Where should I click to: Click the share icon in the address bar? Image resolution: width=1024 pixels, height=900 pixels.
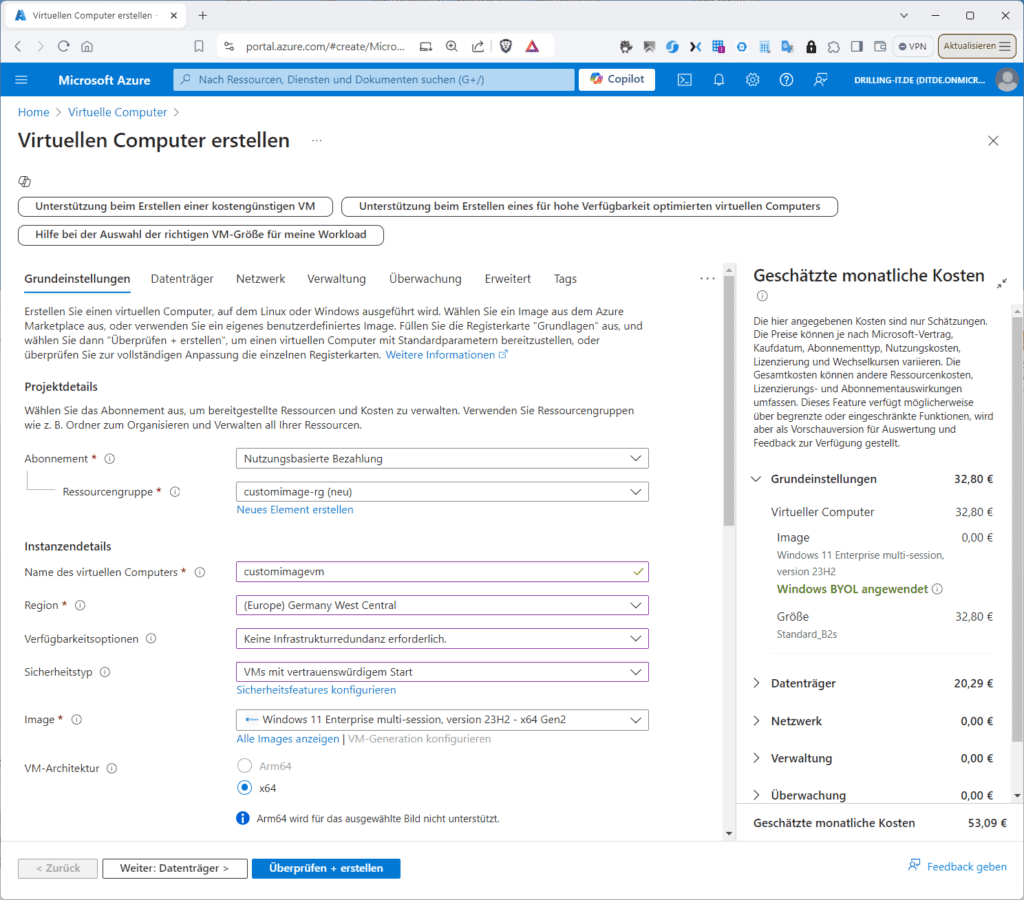pyautogui.click(x=477, y=46)
